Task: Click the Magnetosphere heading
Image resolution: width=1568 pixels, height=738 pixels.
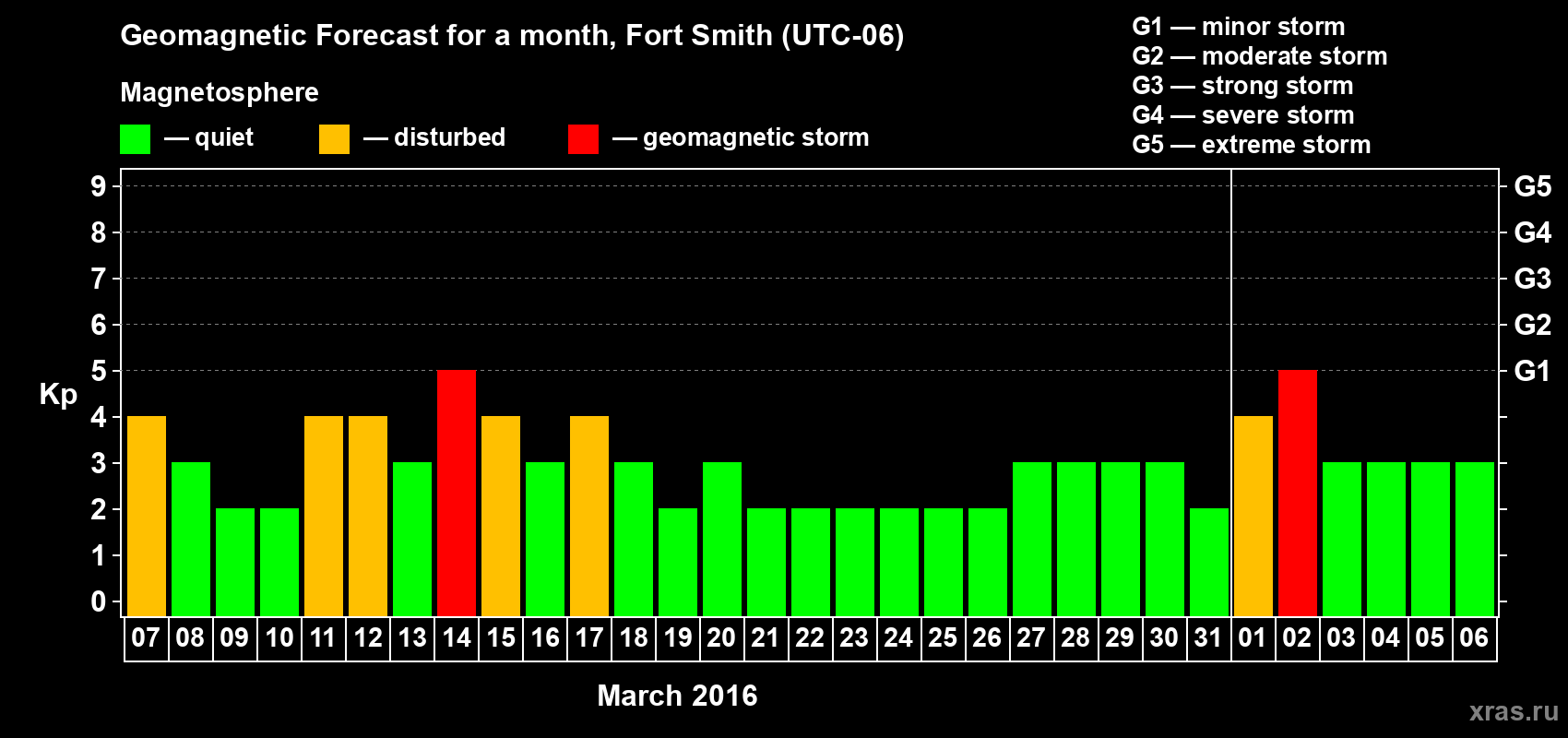Action: 220,93
